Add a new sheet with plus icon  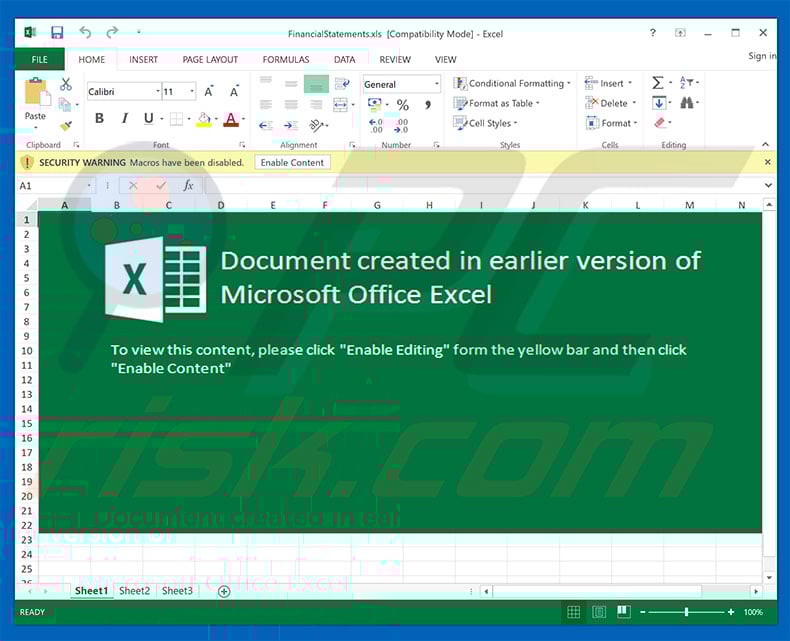pyautogui.click(x=224, y=592)
